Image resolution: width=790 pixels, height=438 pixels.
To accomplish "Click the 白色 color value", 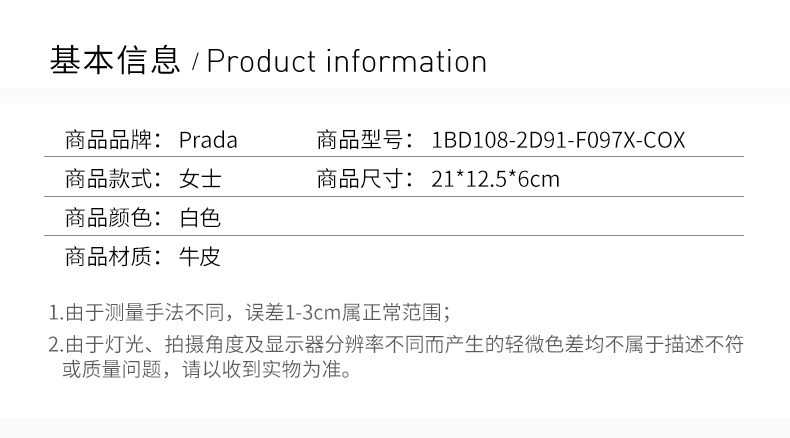I will coord(200,217).
